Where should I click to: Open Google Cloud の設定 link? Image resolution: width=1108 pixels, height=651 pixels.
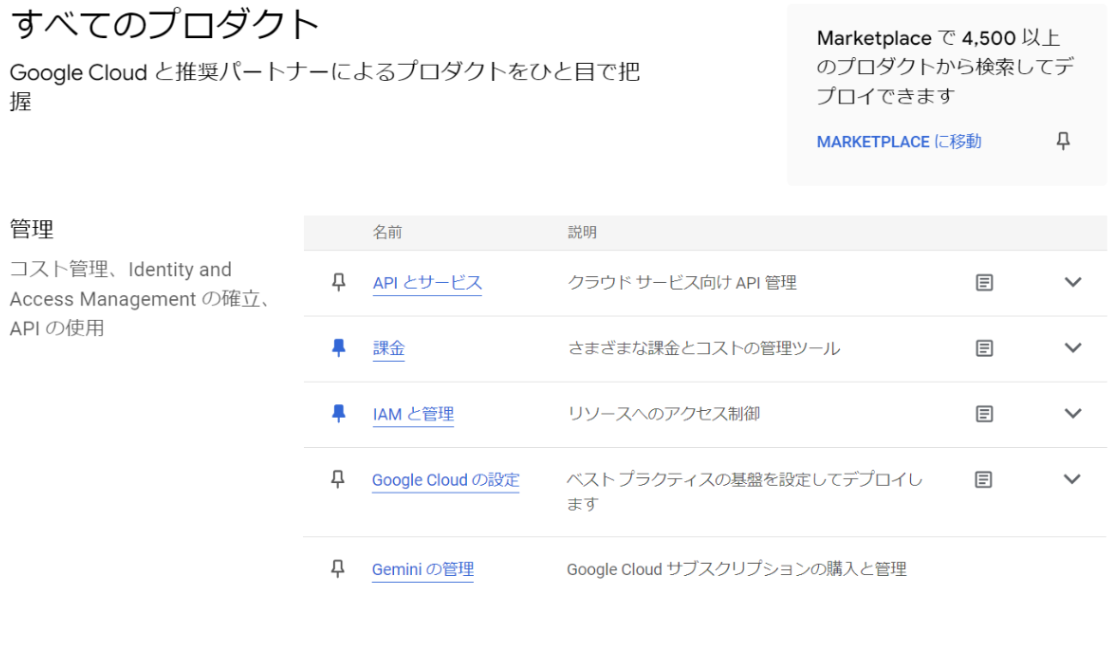pos(446,480)
